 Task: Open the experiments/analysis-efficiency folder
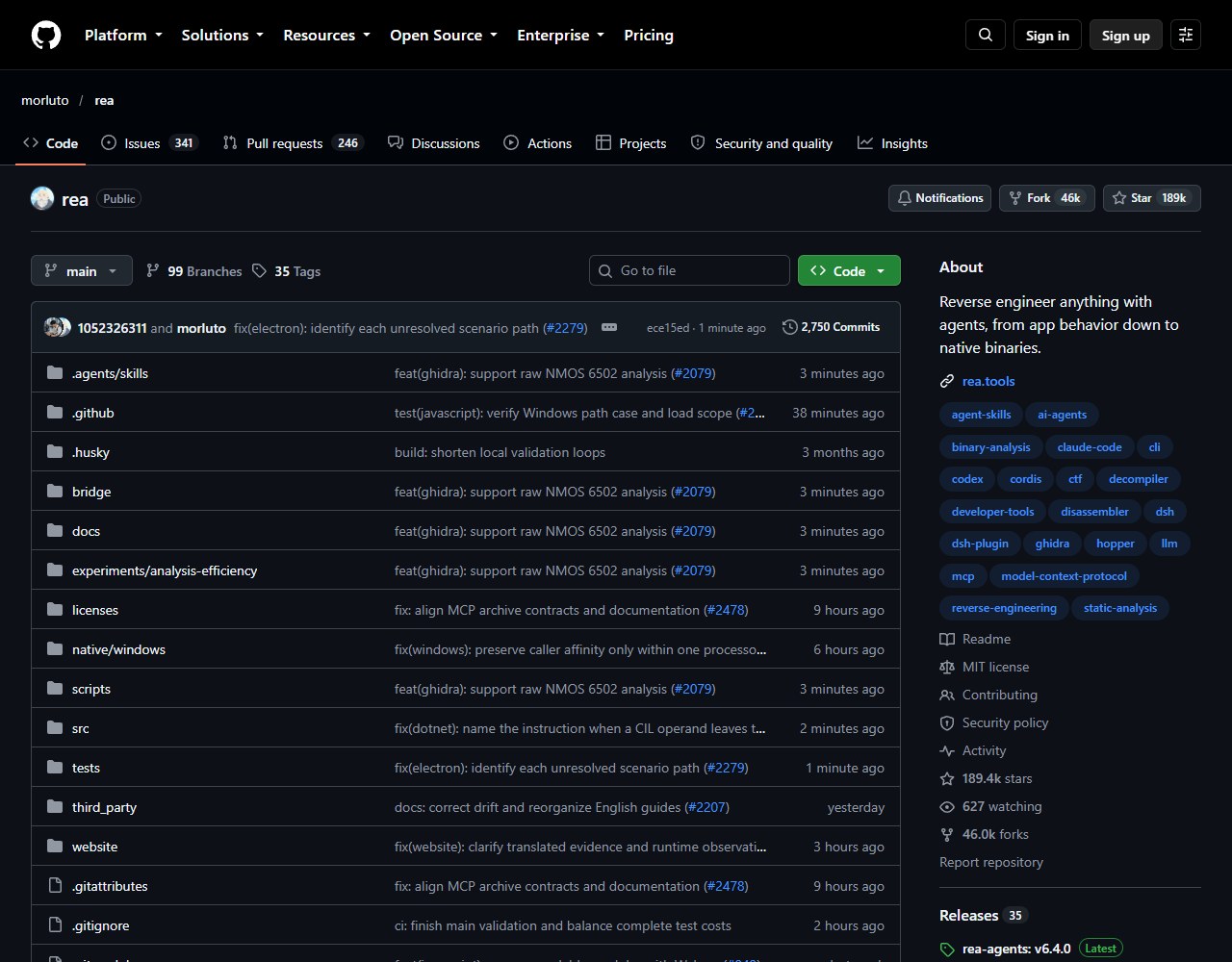pyautogui.click(x=165, y=570)
